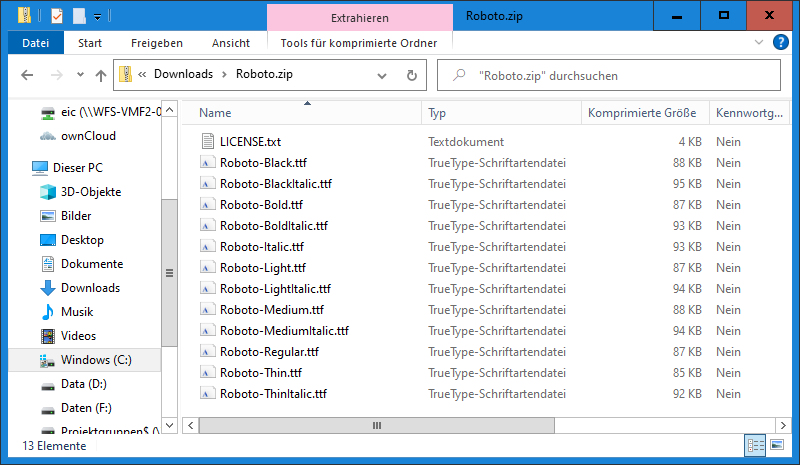
Task: Switch to the large icons view button
Action: [777, 446]
